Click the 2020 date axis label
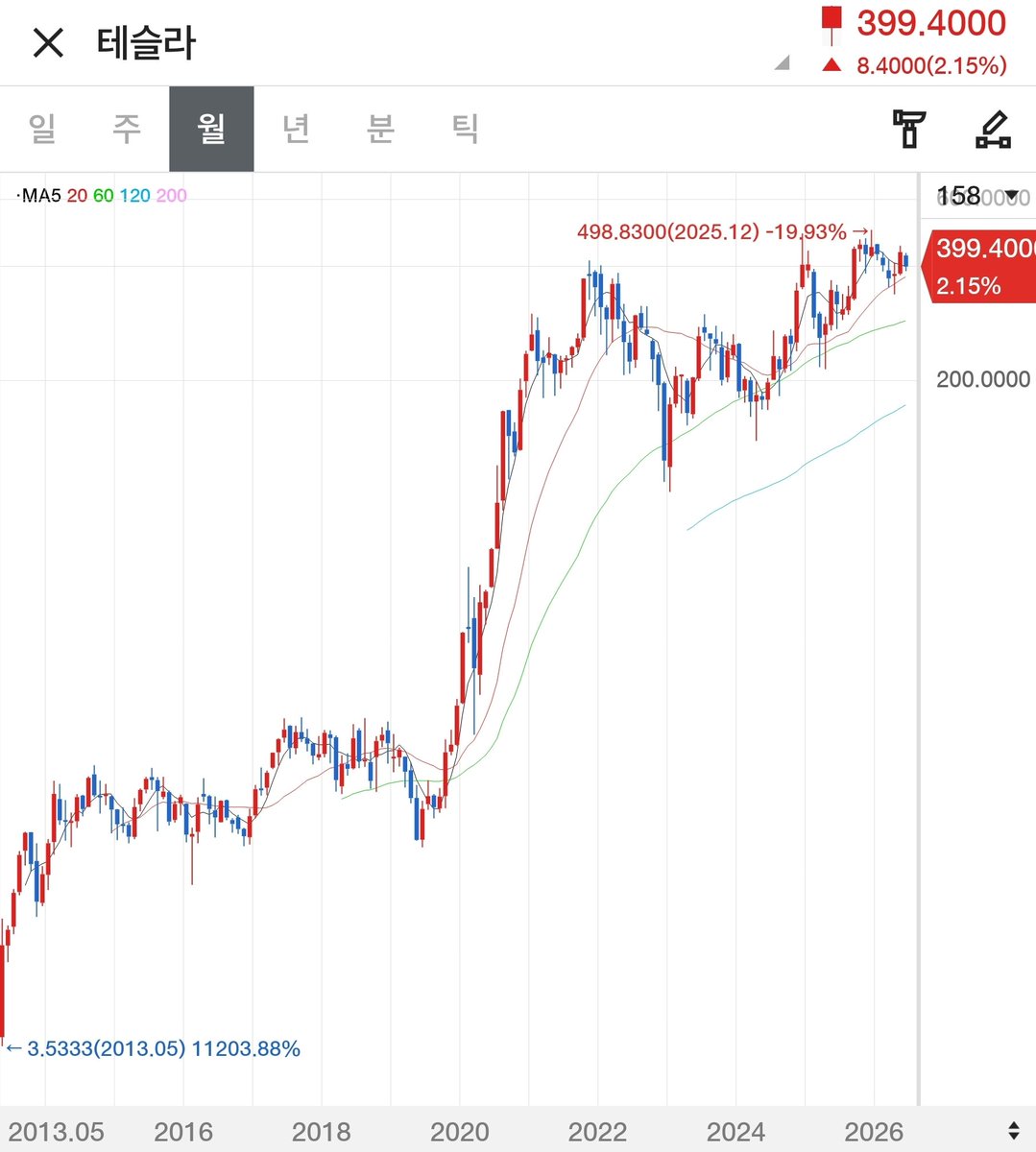Viewport: 1036px width, 1152px height. coord(459,1132)
